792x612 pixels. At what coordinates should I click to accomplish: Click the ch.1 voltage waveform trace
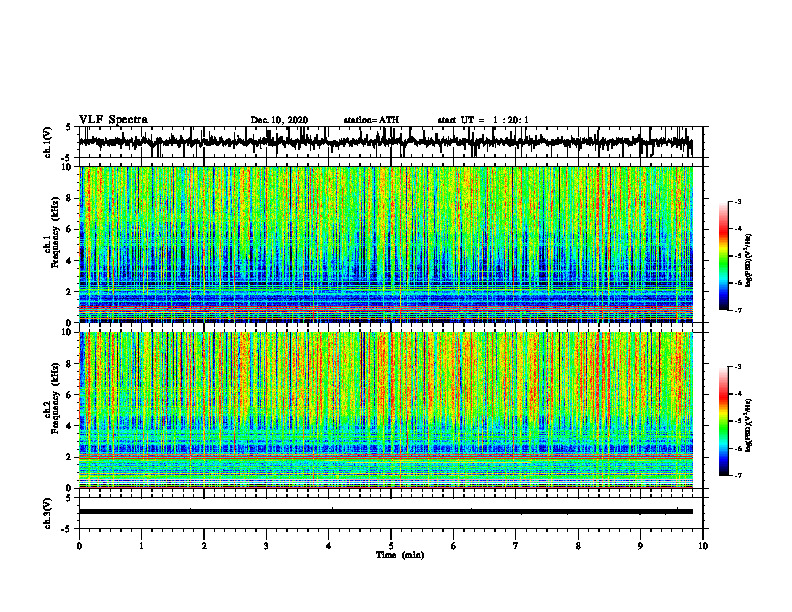pyautogui.click(x=385, y=142)
